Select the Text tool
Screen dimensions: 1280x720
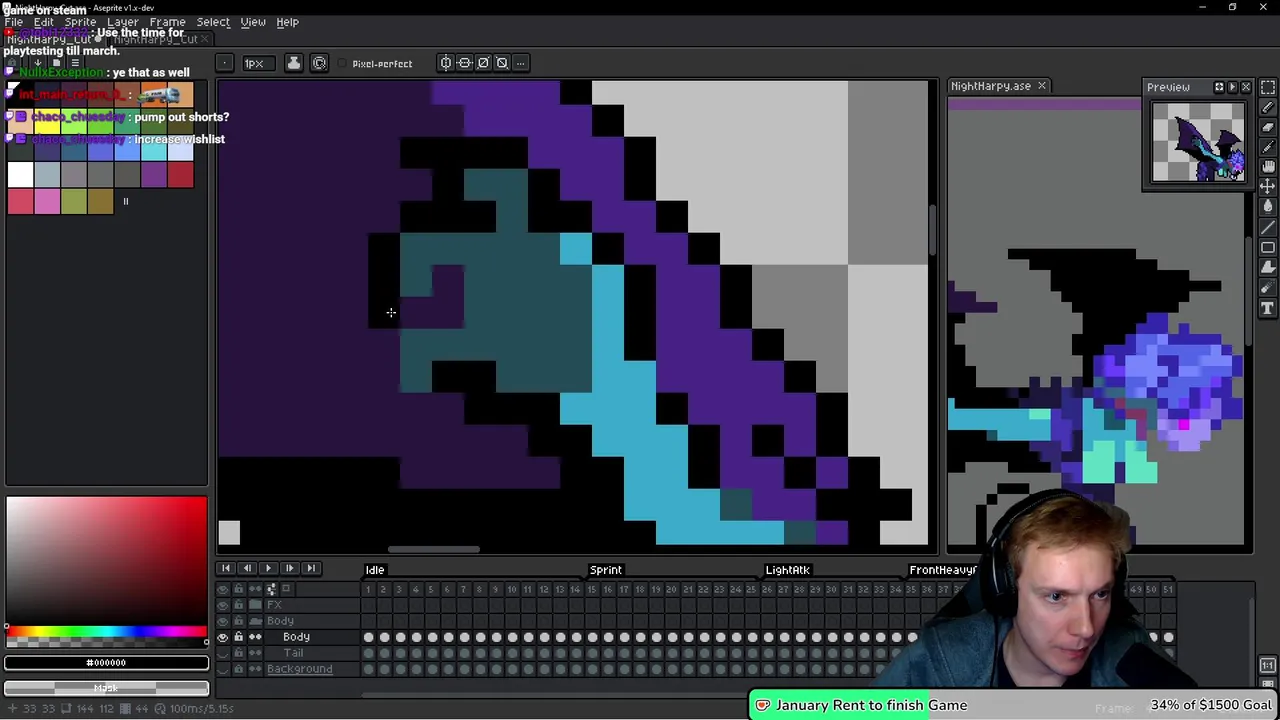click(1267, 307)
